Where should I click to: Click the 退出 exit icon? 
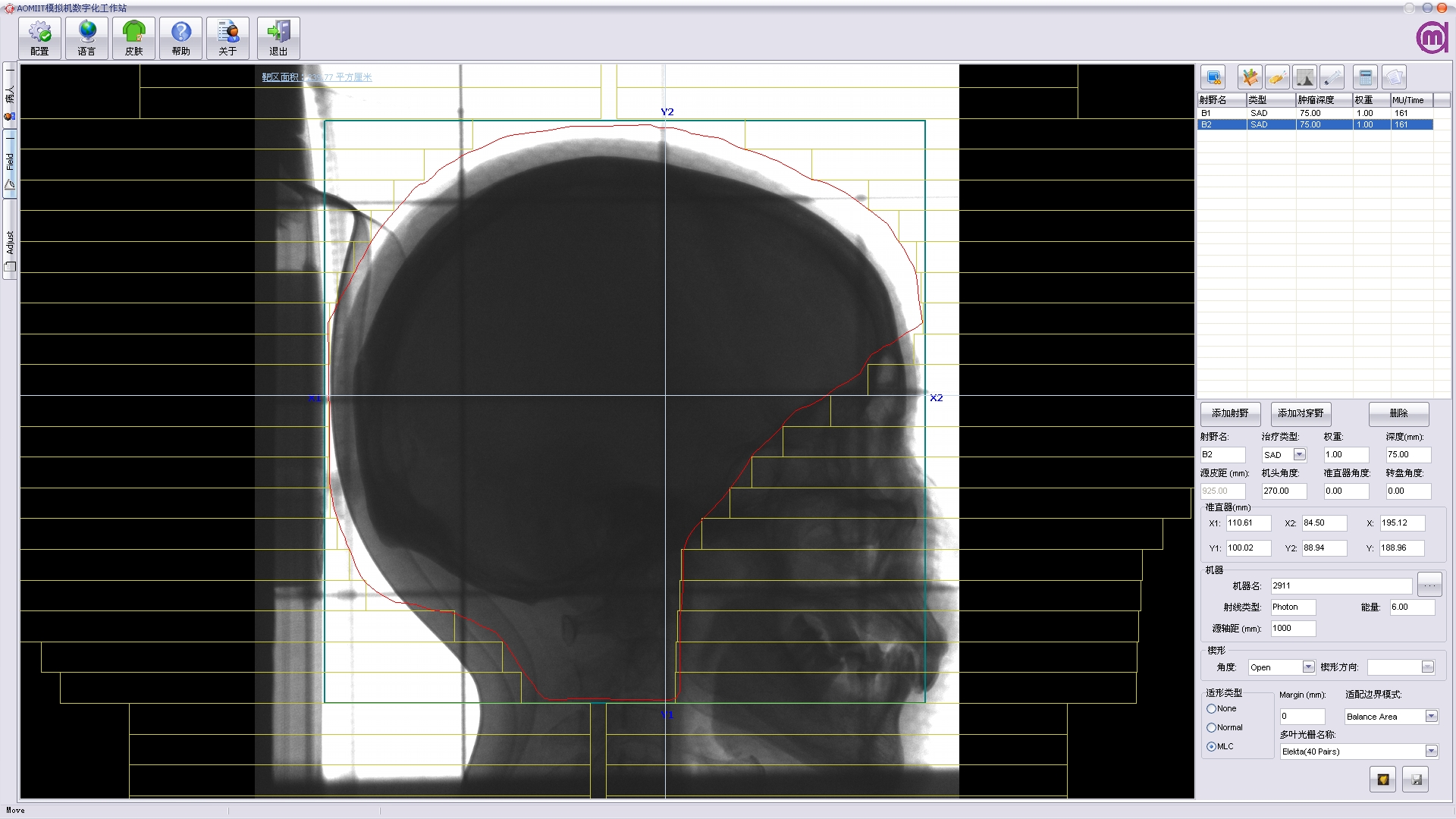click(278, 38)
